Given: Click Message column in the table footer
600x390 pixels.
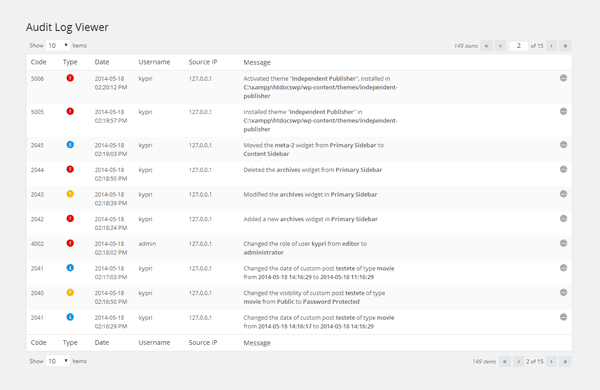Looking at the screenshot, I should 257,343.
